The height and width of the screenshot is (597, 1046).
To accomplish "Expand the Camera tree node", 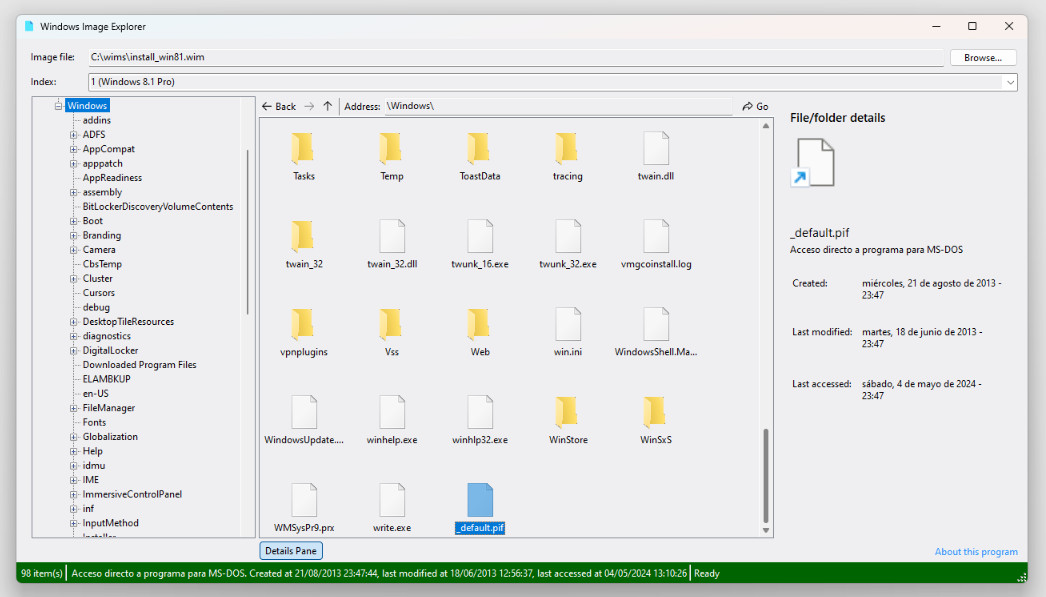I will click(73, 249).
